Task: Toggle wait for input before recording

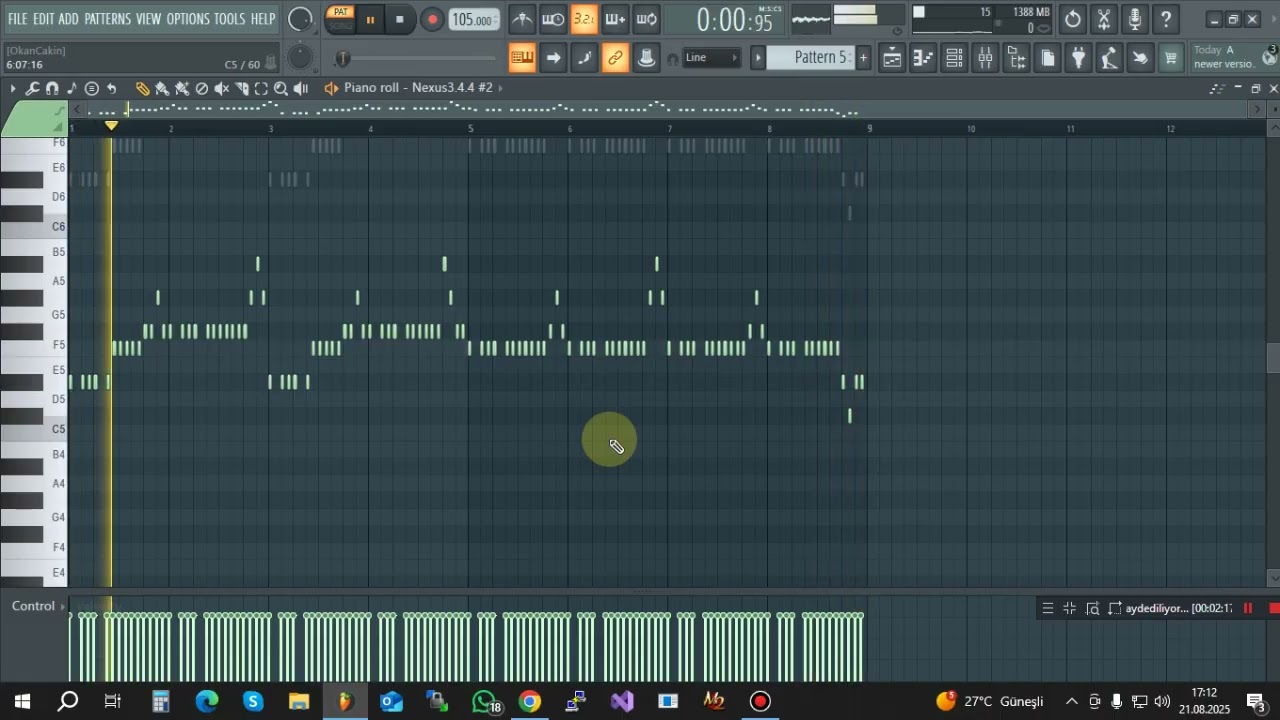Action: [553, 19]
